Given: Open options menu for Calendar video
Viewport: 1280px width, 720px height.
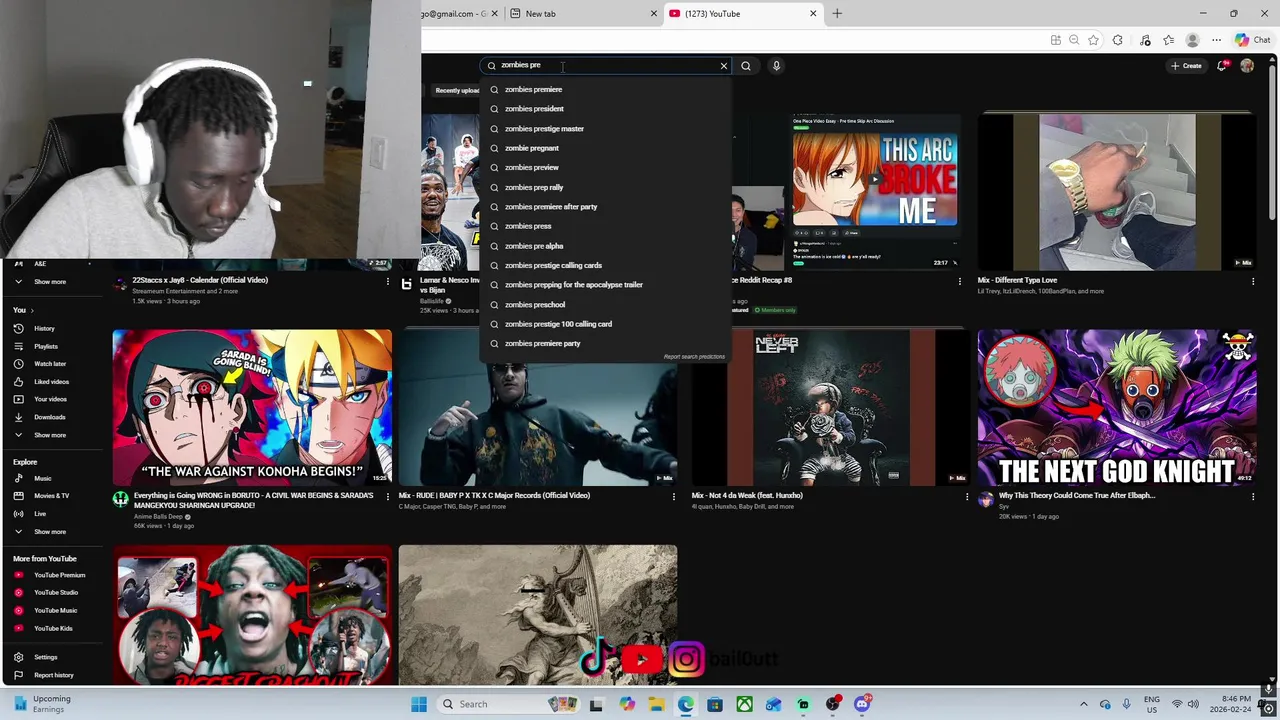Looking at the screenshot, I should pyautogui.click(x=388, y=281).
